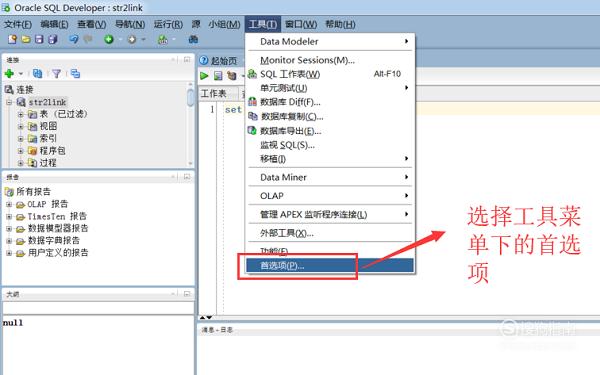Open the 帮助(H) menu

coord(341,24)
